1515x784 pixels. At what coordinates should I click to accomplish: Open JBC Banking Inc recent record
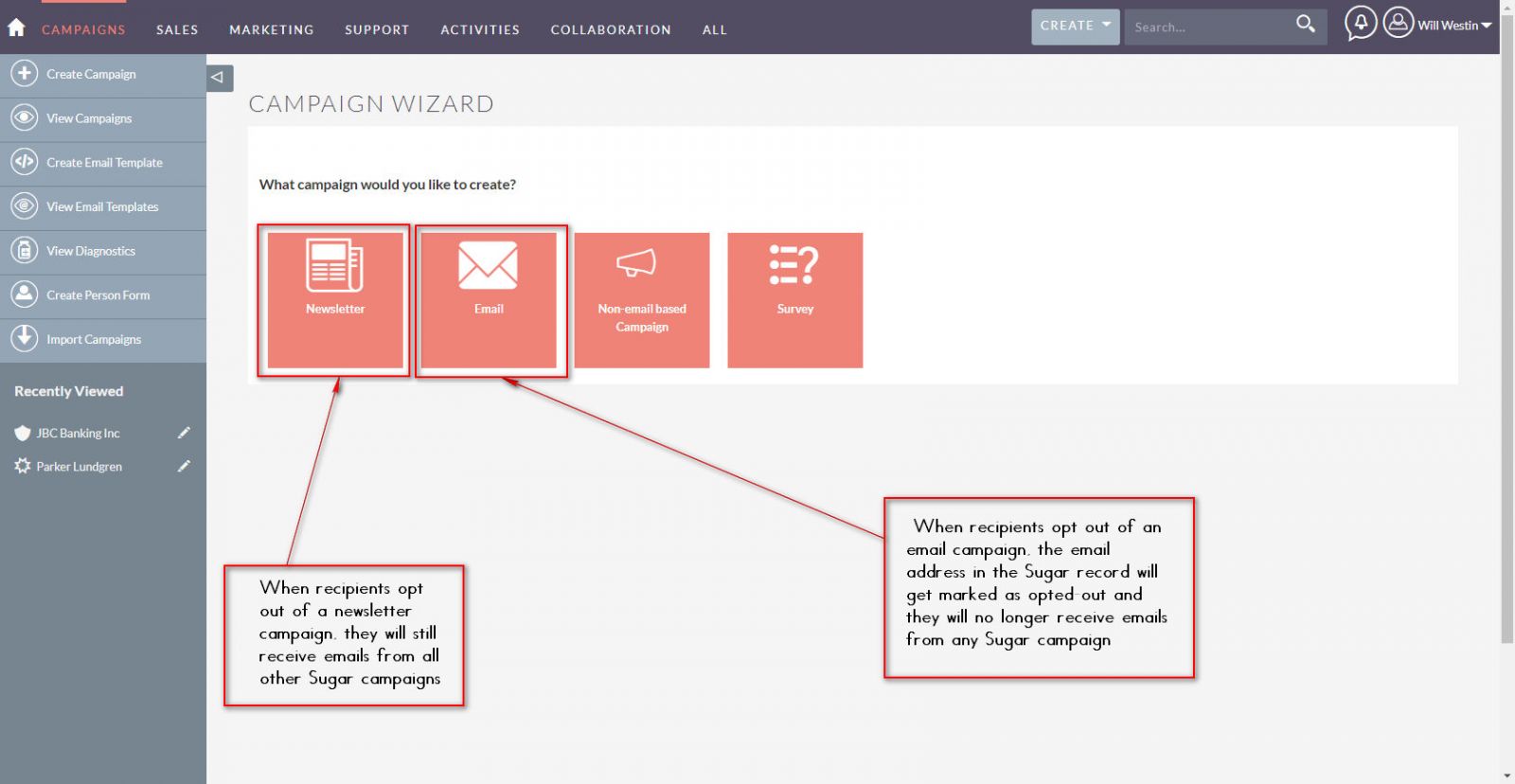[78, 434]
